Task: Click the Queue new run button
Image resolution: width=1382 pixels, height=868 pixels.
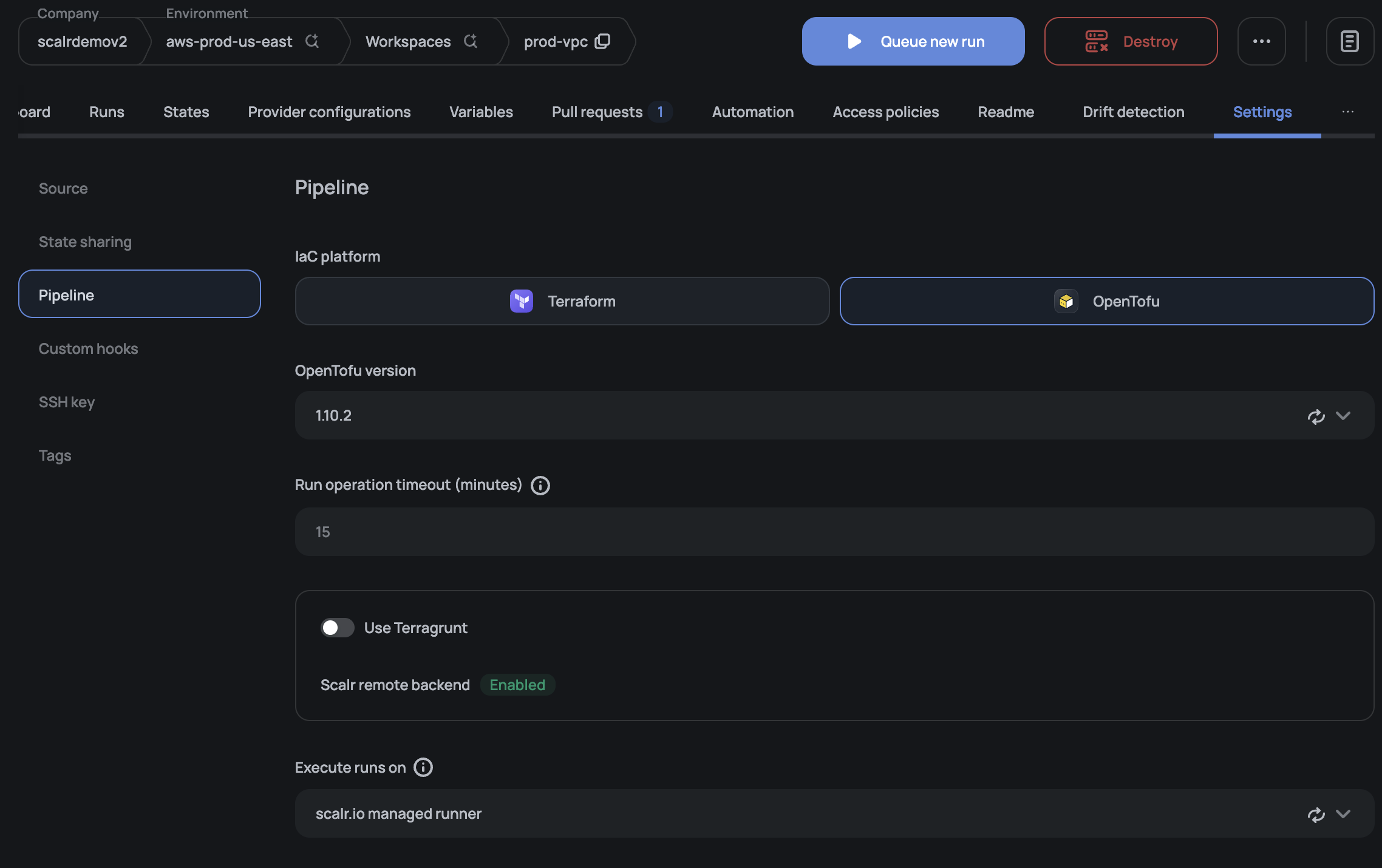Action: point(913,41)
